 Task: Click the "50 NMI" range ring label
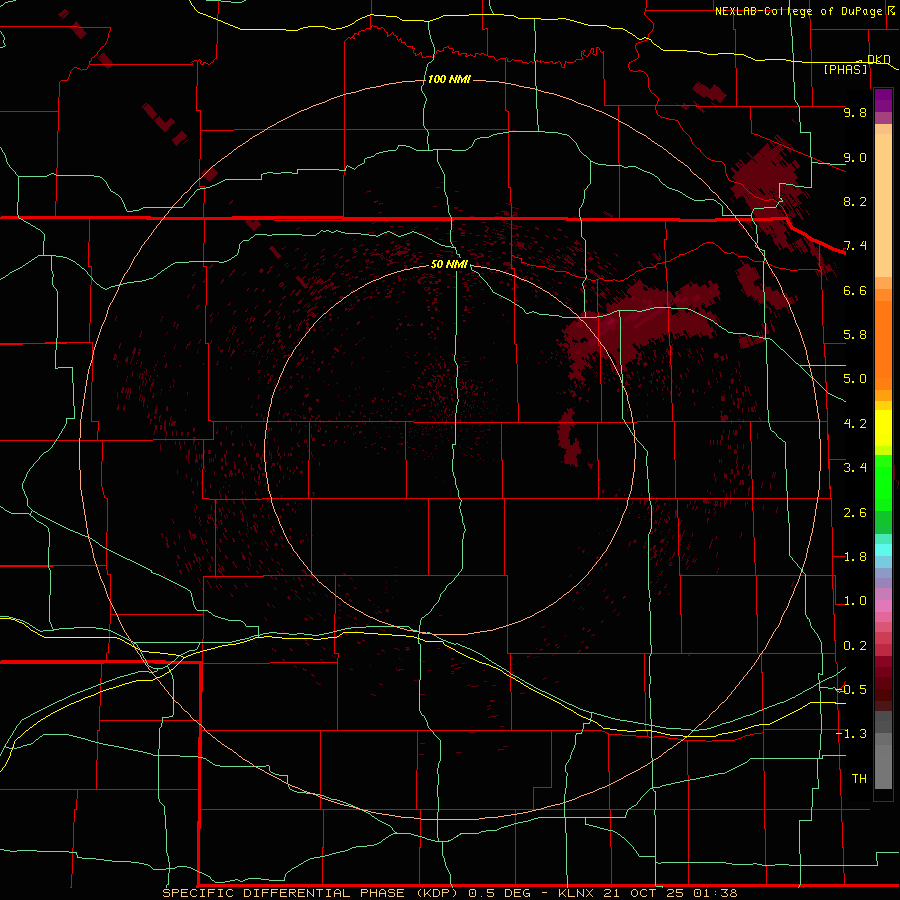[x=449, y=264]
